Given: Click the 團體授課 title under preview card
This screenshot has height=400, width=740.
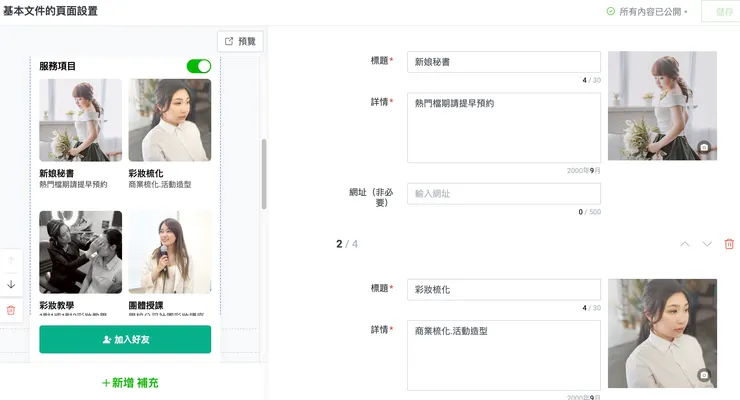Looking at the screenshot, I should click(x=146, y=305).
